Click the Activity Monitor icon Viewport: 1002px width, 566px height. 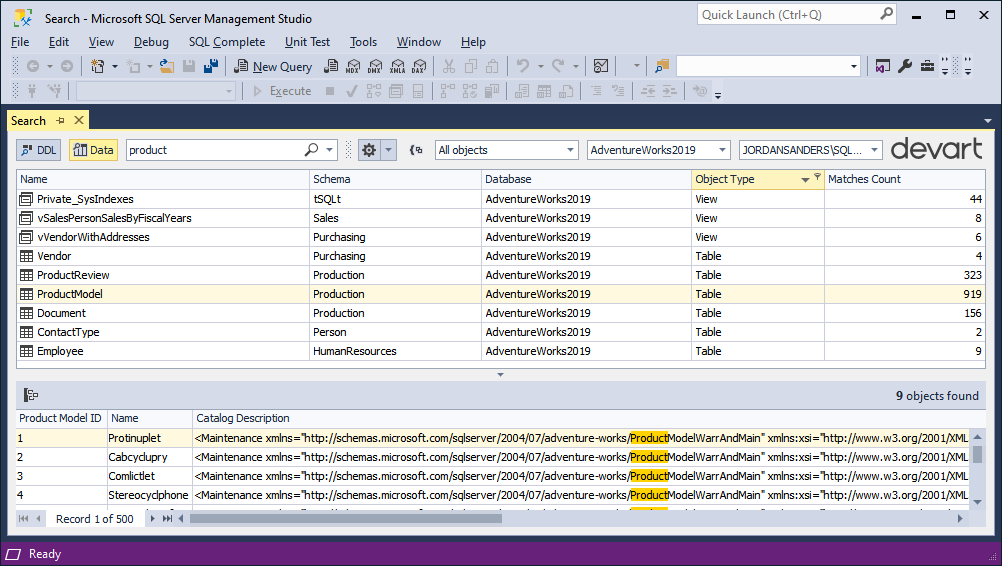601,66
